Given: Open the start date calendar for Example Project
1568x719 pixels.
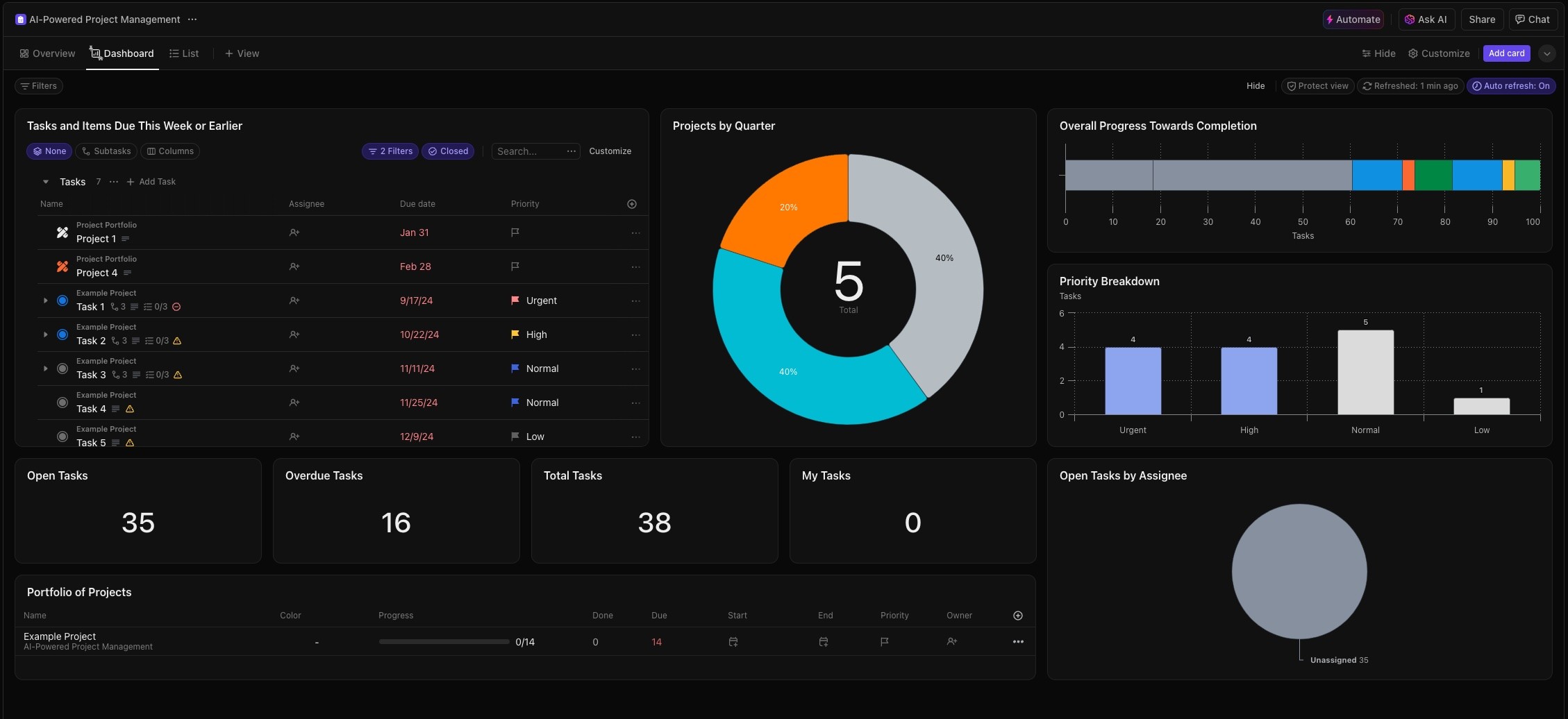Looking at the screenshot, I should point(733,641).
